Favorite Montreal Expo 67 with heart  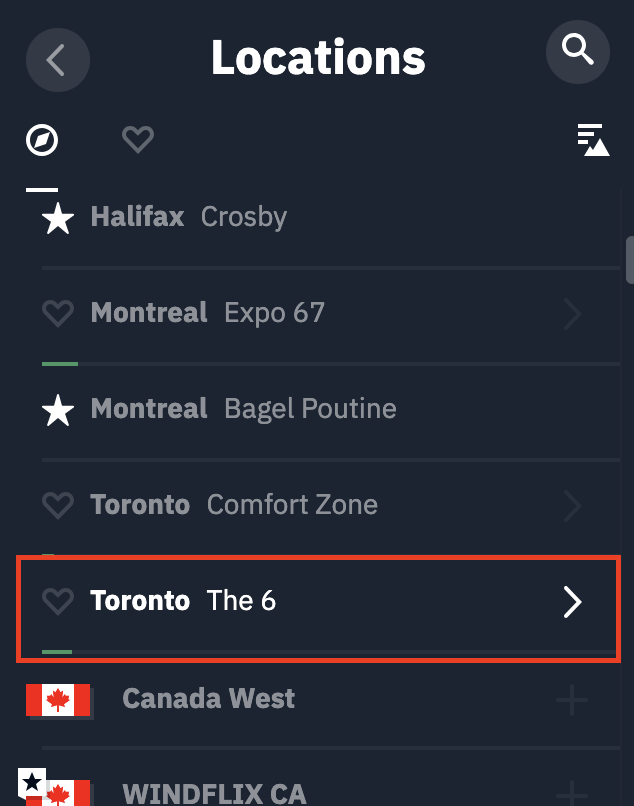coord(58,314)
